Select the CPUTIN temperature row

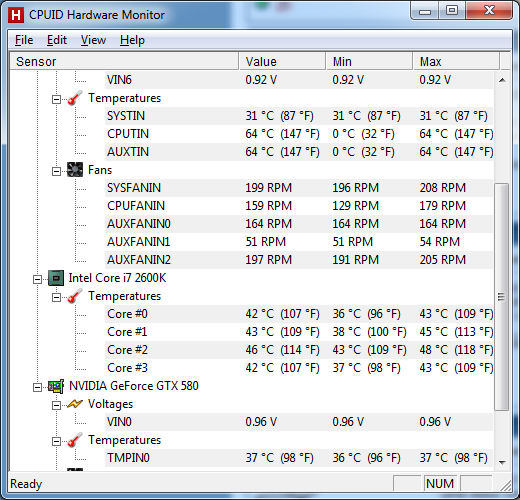(299, 134)
